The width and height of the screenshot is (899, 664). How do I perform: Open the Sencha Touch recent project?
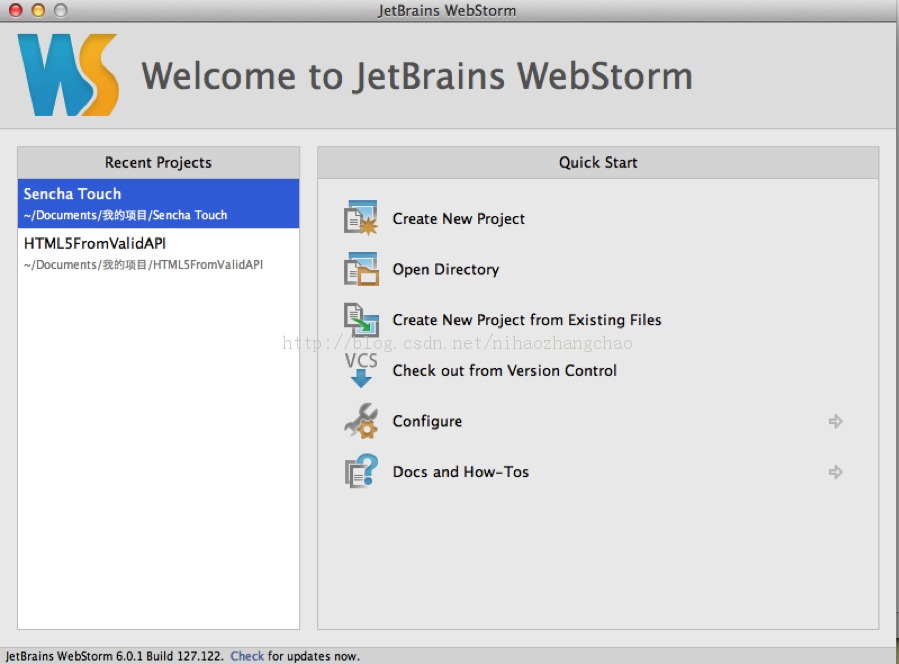[x=158, y=204]
